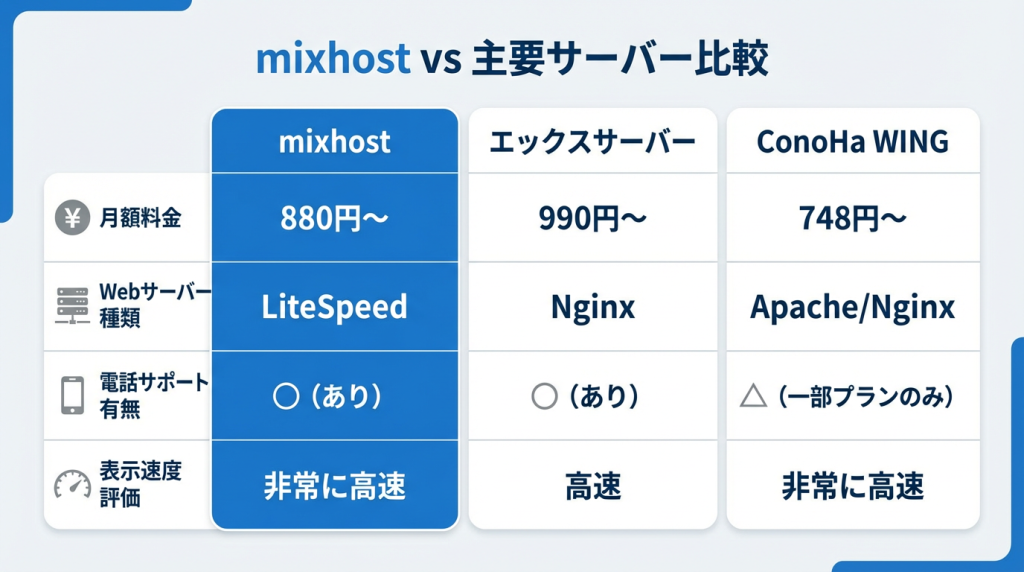Click the circle symbol in エックスサーバー column
This screenshot has height=572, width=1024.
[x=544, y=396]
